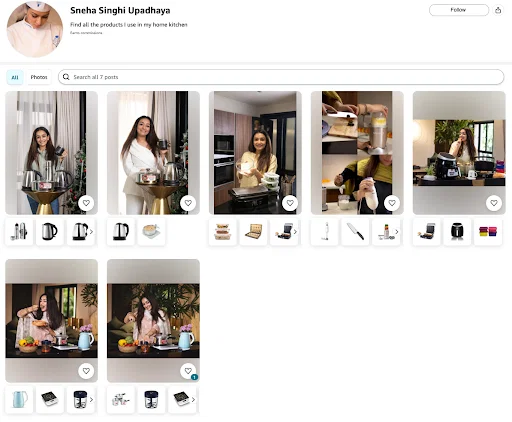Open the casserole dish product under second post
Viewport: 512px width, 422px height.
[151, 231]
